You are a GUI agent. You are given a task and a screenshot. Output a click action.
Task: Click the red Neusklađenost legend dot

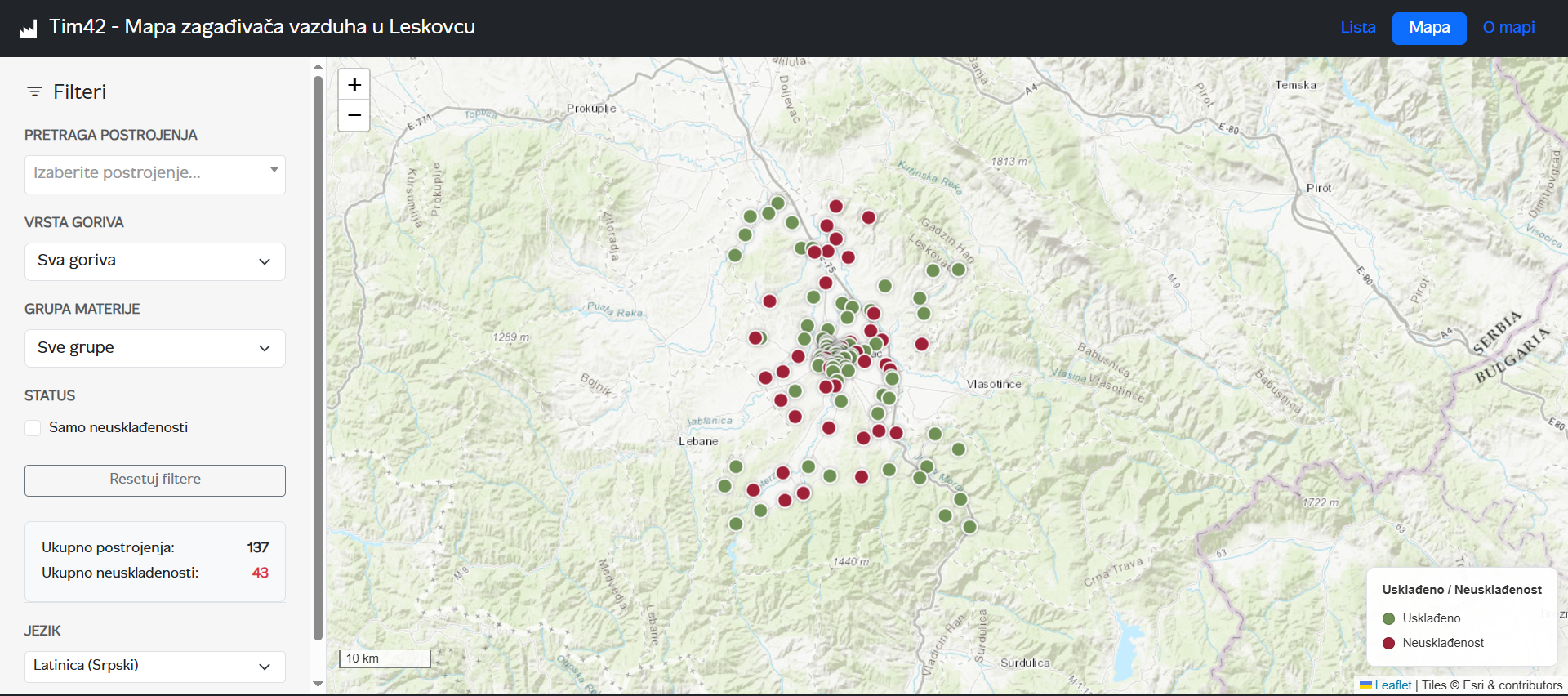[x=1388, y=643]
